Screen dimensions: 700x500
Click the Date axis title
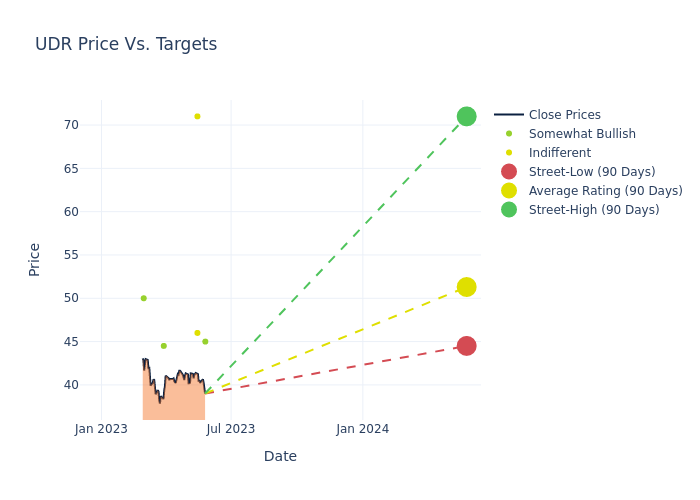pos(280,456)
